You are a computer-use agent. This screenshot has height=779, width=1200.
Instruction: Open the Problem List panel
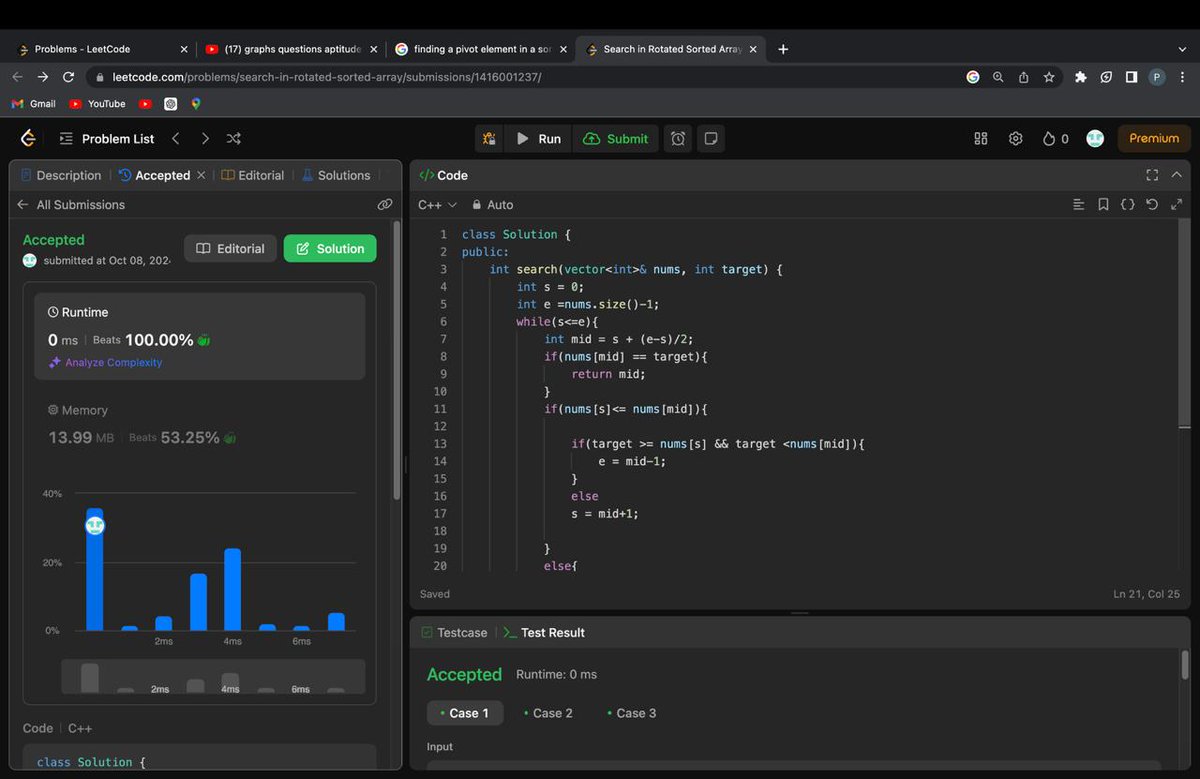[x=106, y=139]
